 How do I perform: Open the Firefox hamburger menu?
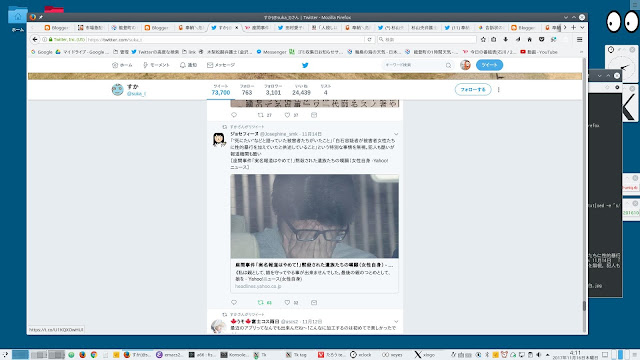(x=579, y=40)
